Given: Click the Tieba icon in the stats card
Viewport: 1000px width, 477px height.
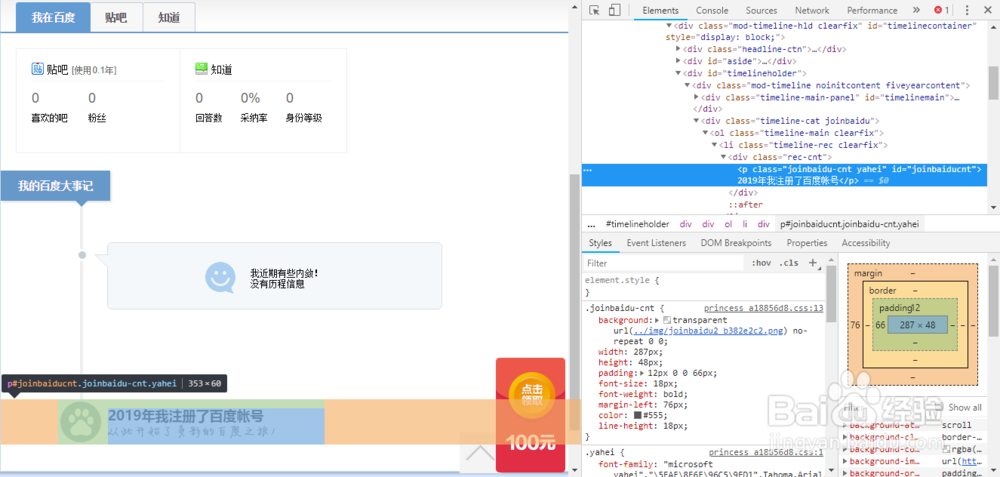Looking at the screenshot, I should pos(37,69).
